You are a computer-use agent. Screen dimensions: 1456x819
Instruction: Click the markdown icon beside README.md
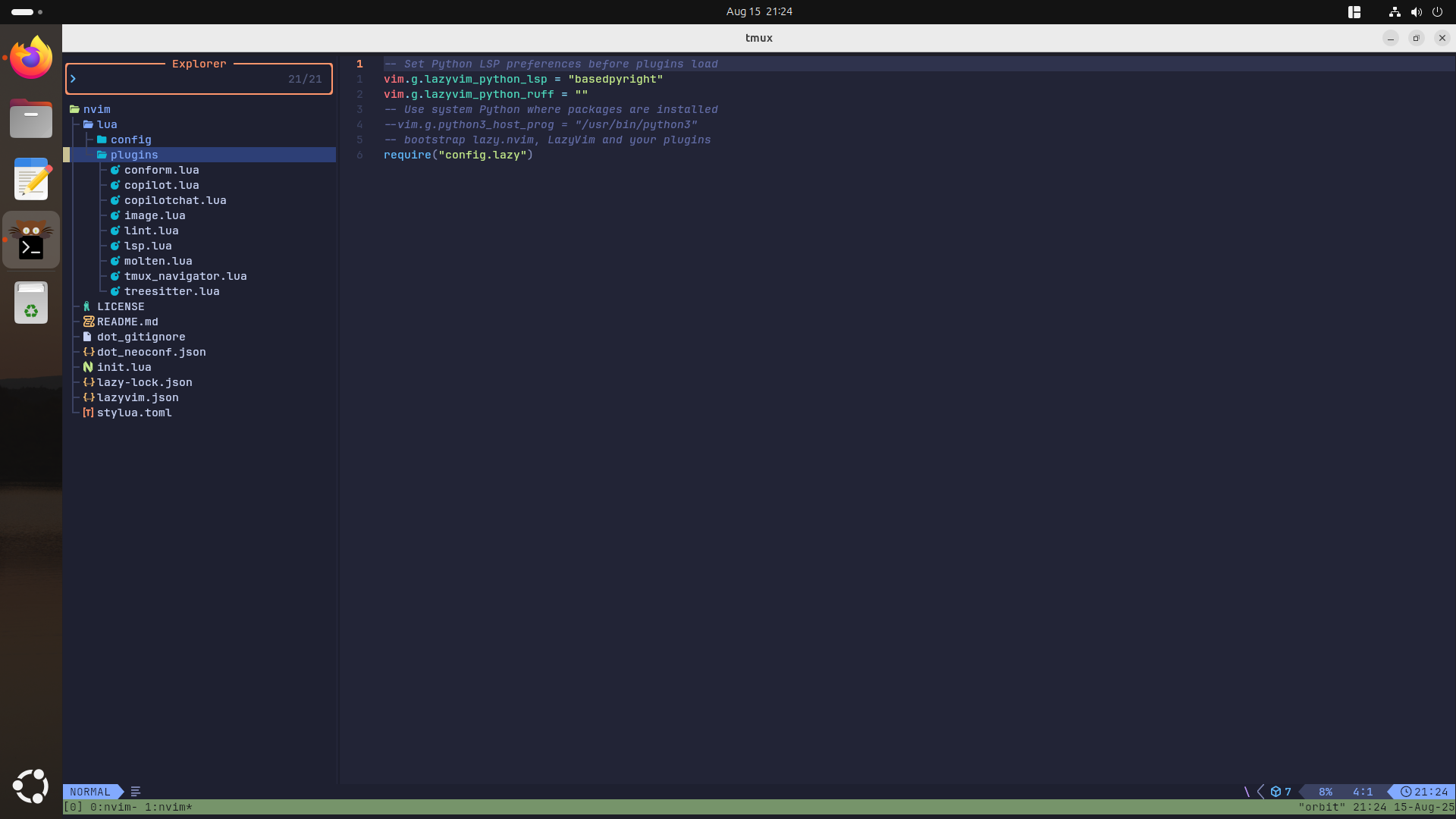point(88,322)
